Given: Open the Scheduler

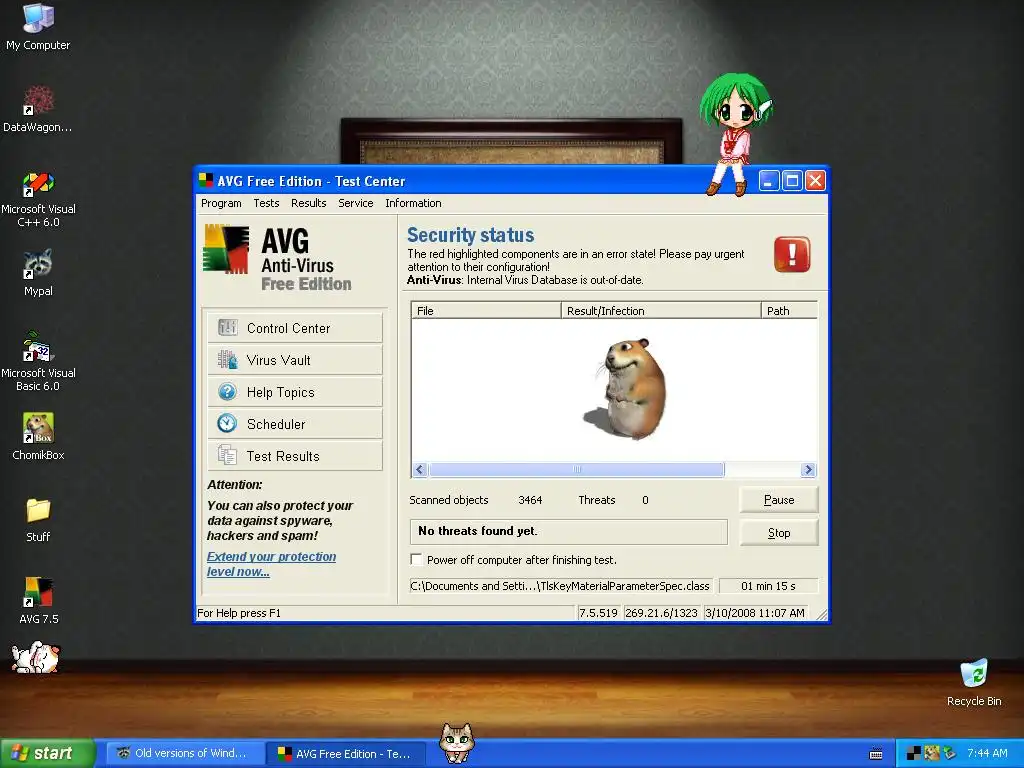Looking at the screenshot, I should click(295, 424).
